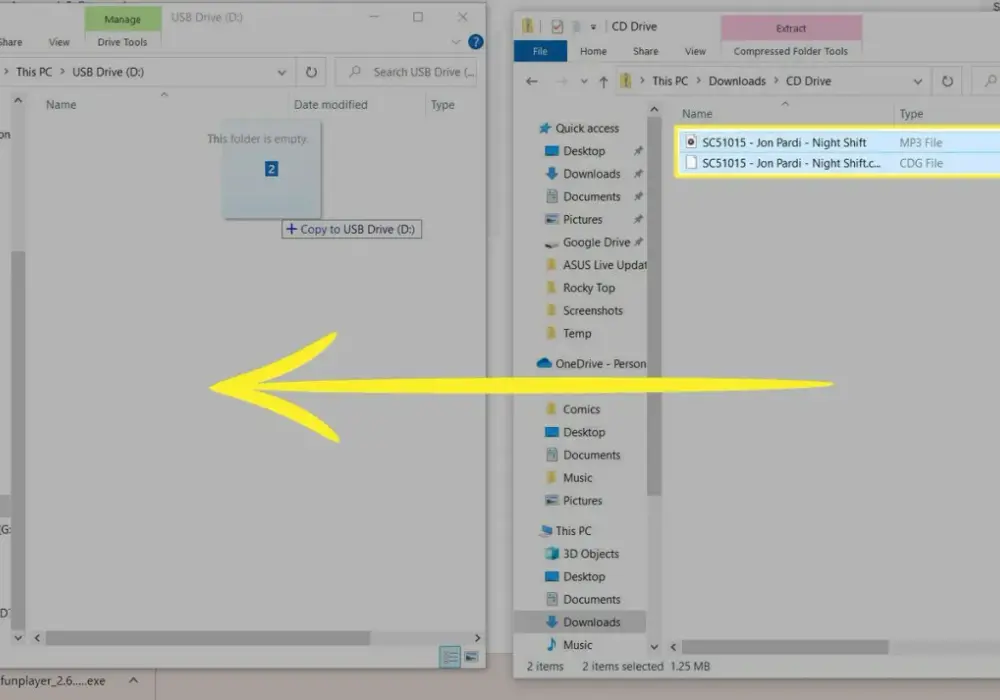Click the Quick Access toolbar properties checkmark icon
Screen dimensions: 1000x700
(x=557, y=26)
